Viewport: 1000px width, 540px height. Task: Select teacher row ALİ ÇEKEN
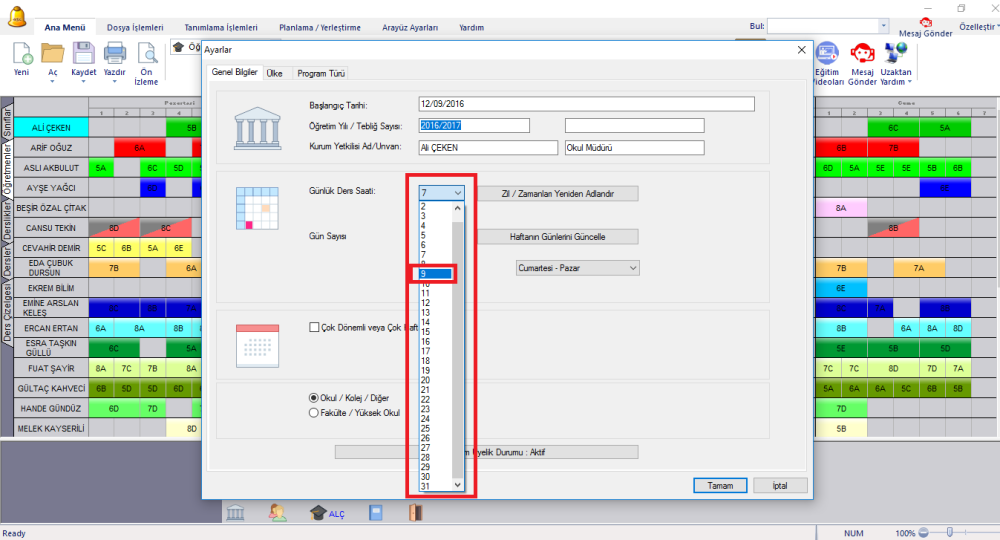(51, 128)
